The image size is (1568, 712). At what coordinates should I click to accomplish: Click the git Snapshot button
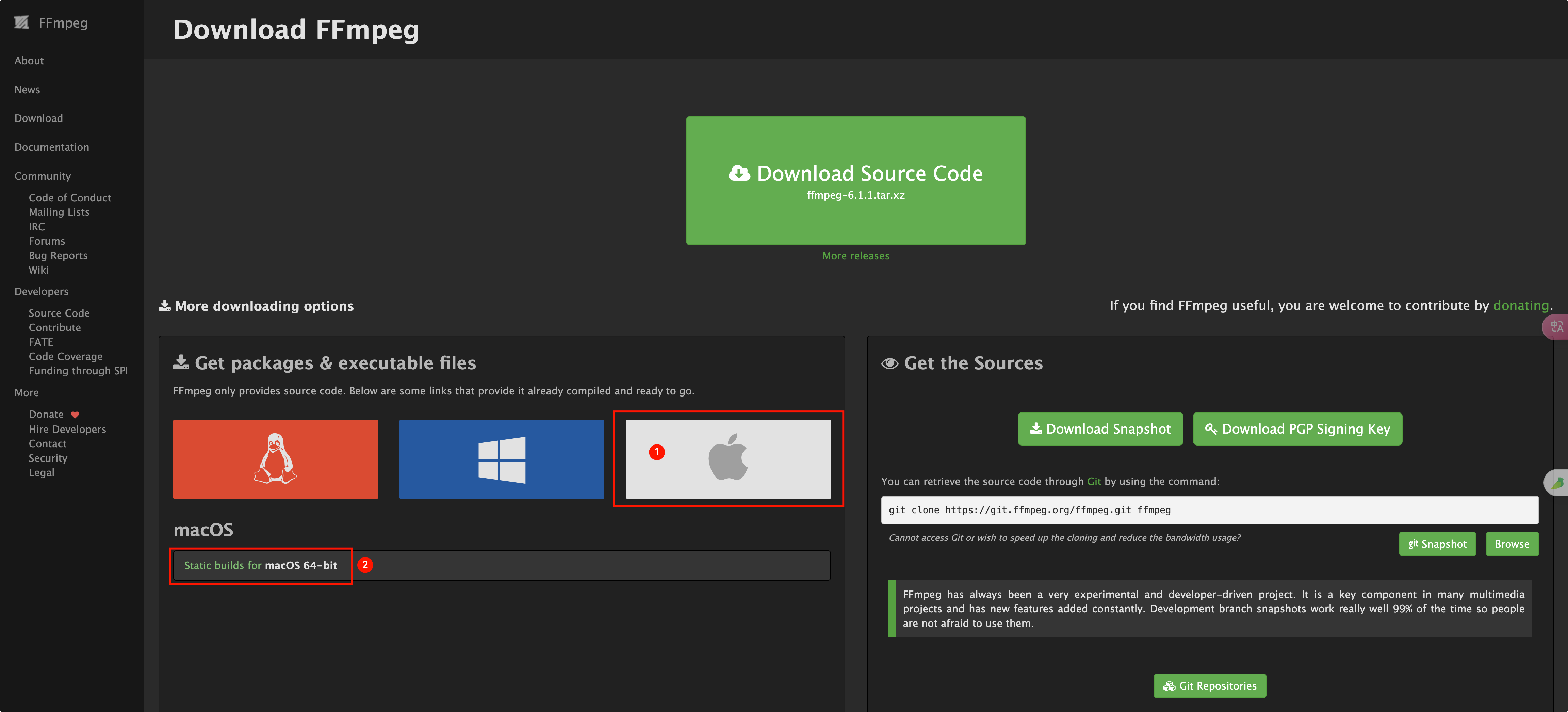pyautogui.click(x=1437, y=544)
